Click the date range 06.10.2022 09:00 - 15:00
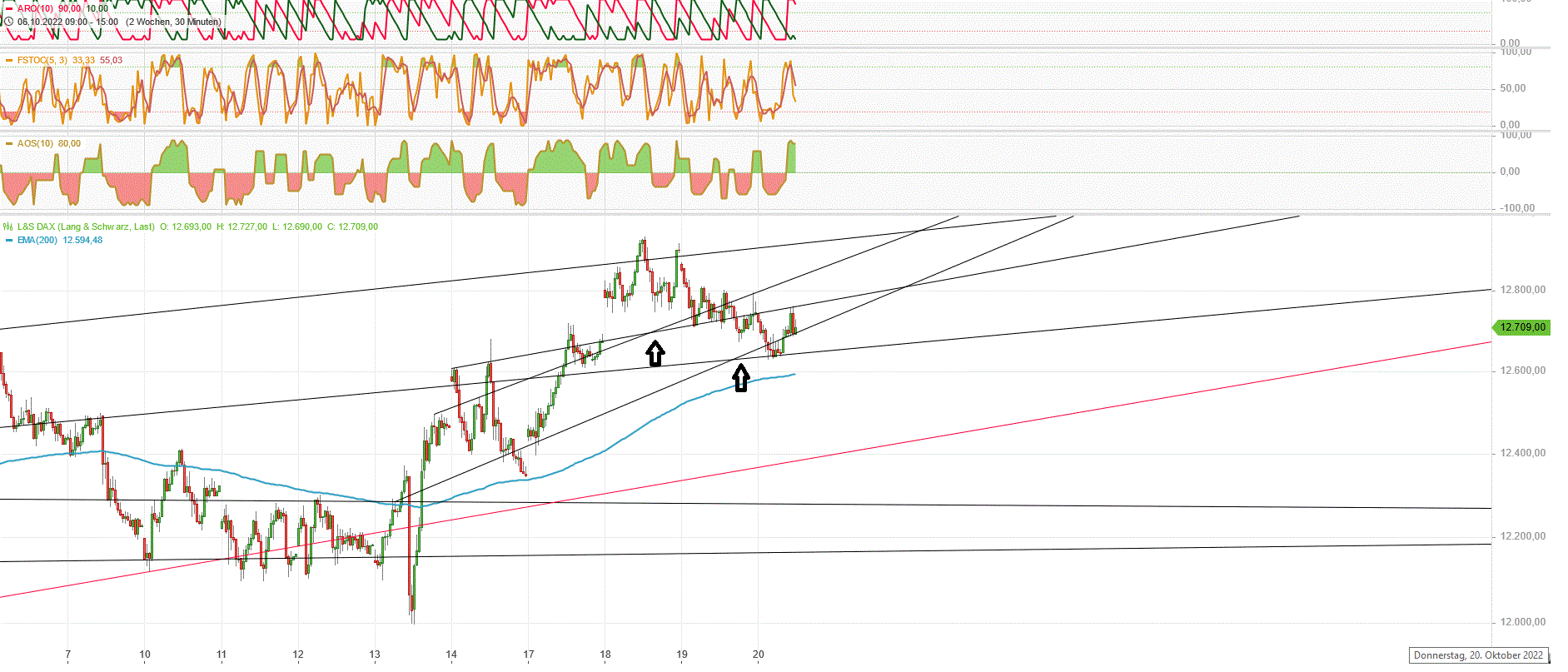Image resolution: width=1568 pixels, height=672 pixels. pos(67,22)
